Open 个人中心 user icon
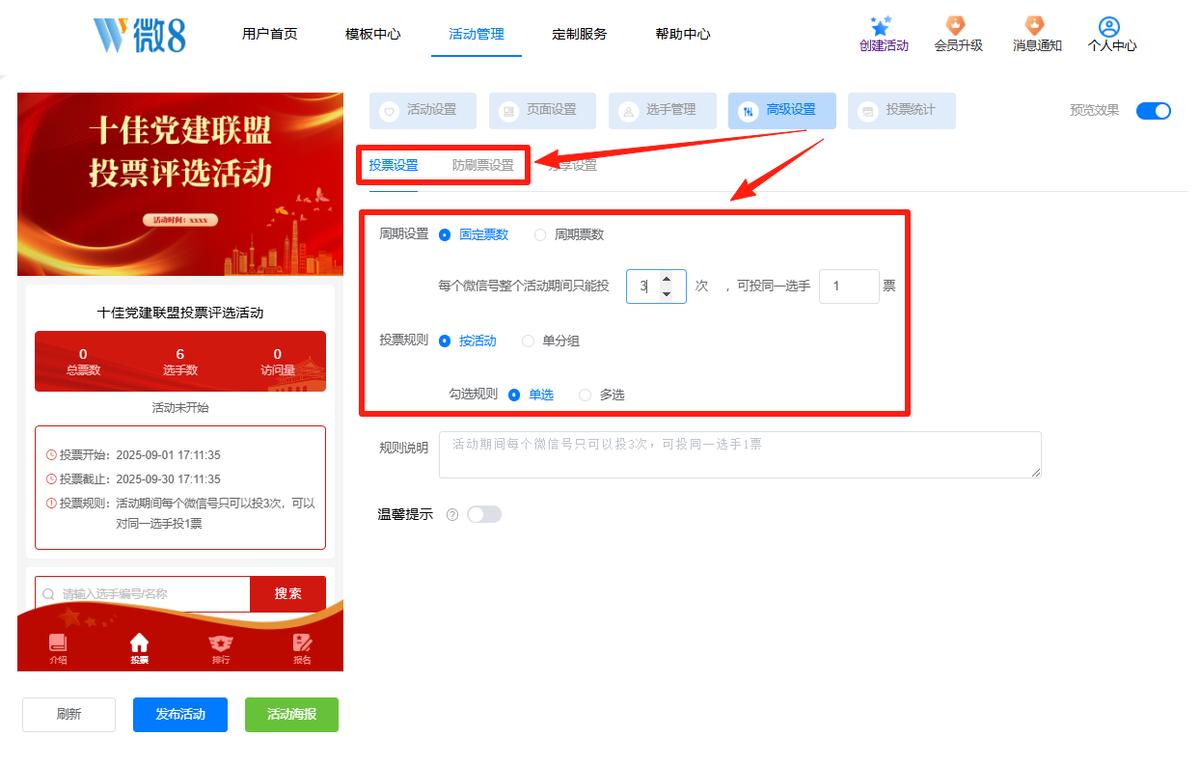This screenshot has width=1200, height=764. pyautogui.click(x=1109, y=27)
